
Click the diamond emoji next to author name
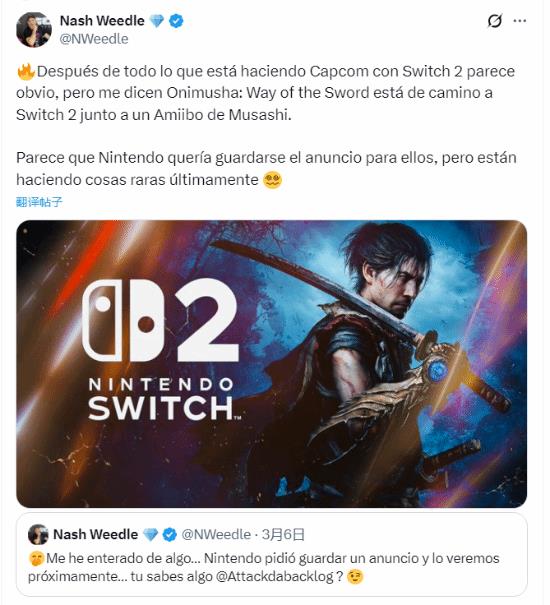click(156, 21)
